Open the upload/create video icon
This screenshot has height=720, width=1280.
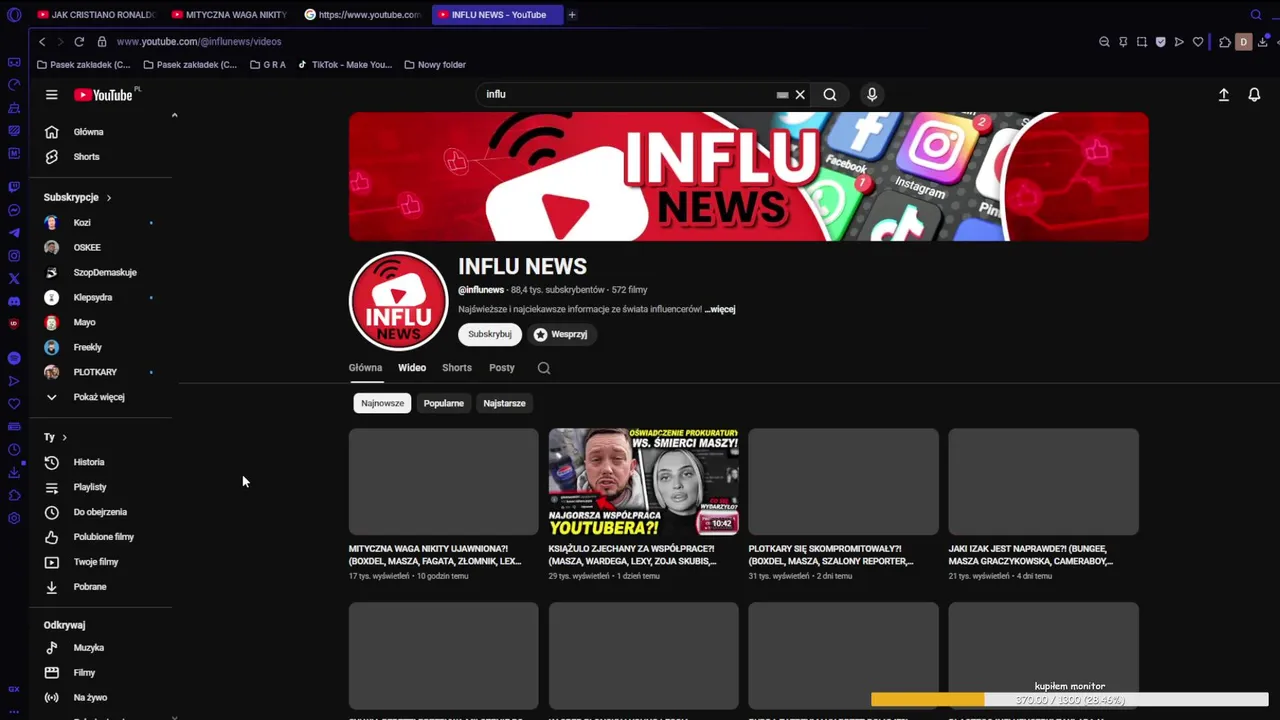[1223, 95]
